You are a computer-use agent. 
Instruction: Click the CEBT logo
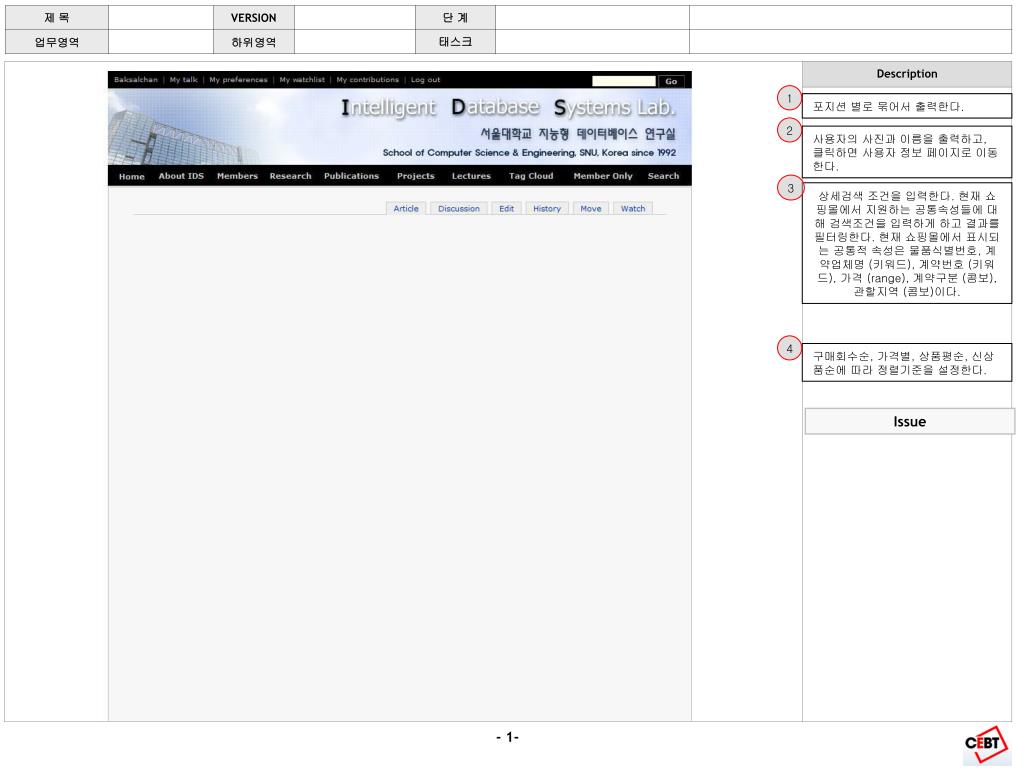pyautogui.click(x=985, y=743)
